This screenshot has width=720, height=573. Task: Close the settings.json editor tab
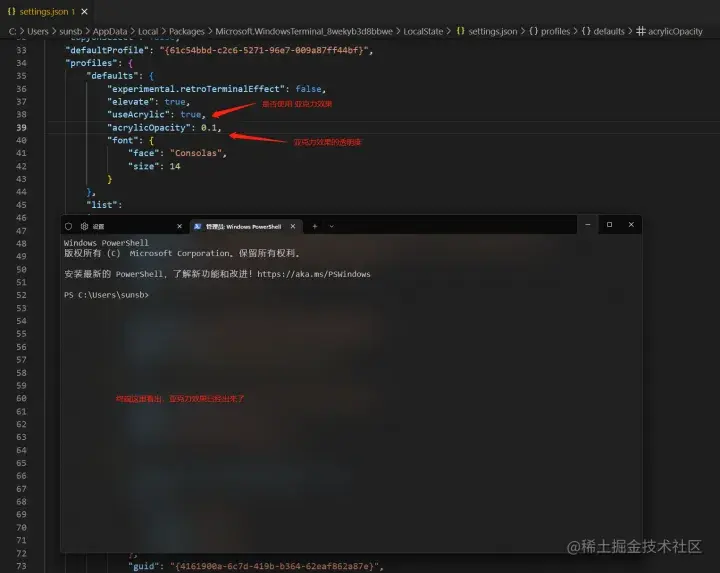click(84, 11)
